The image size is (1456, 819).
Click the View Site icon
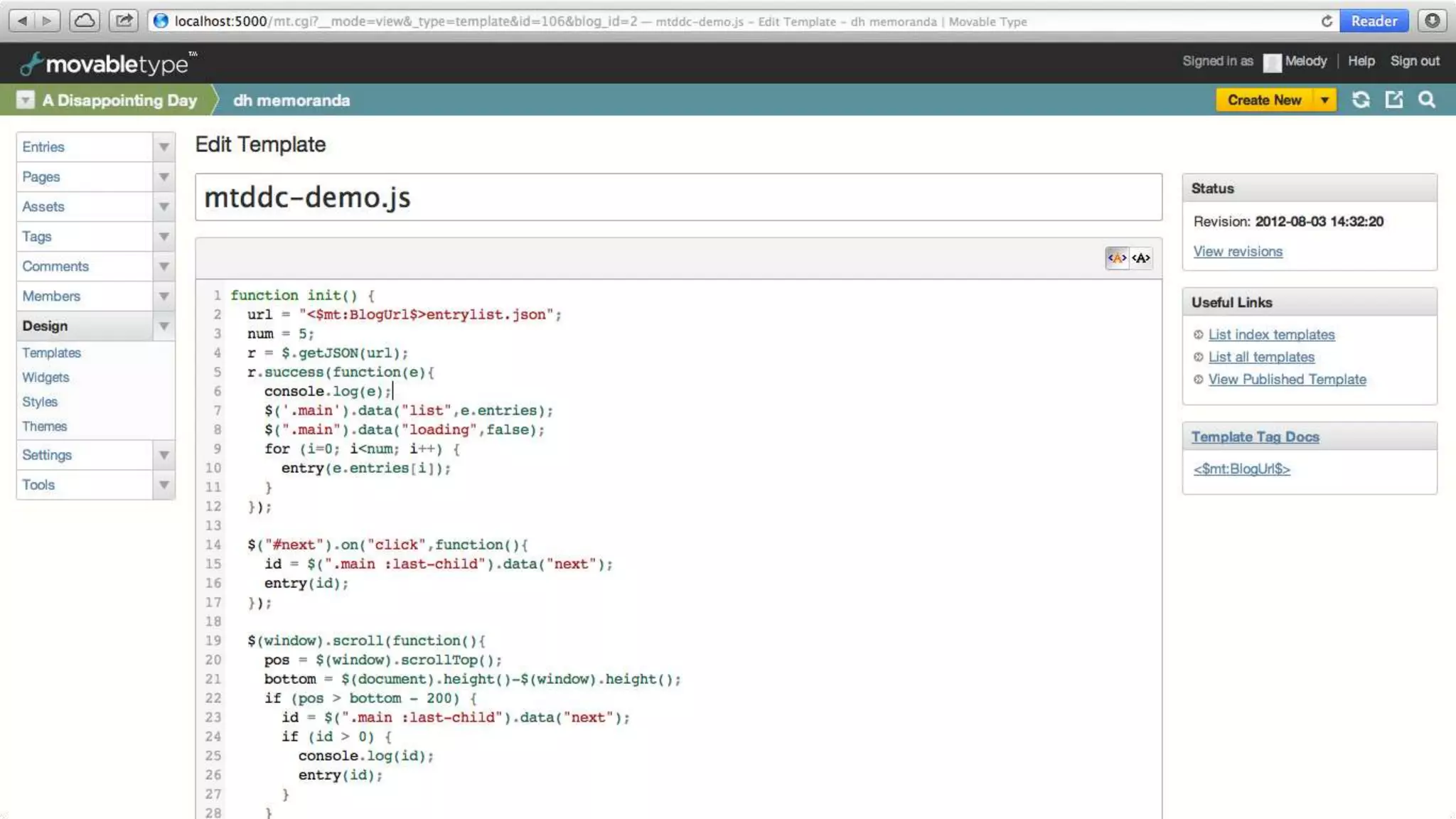click(x=1394, y=100)
